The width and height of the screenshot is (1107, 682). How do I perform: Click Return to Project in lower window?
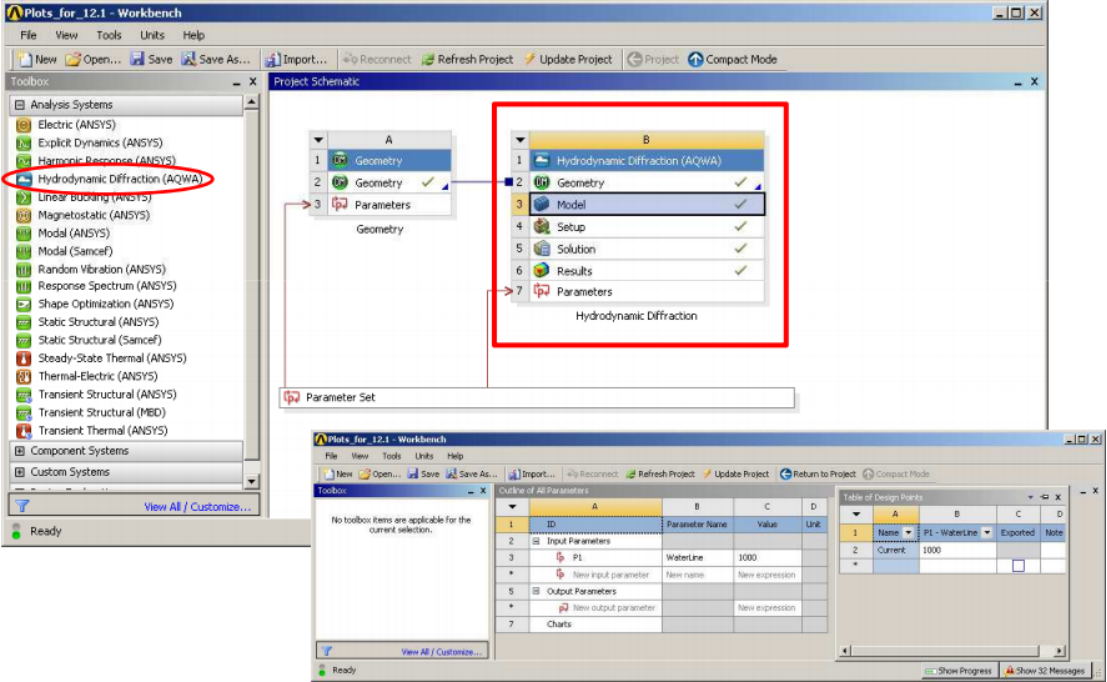tap(818, 474)
